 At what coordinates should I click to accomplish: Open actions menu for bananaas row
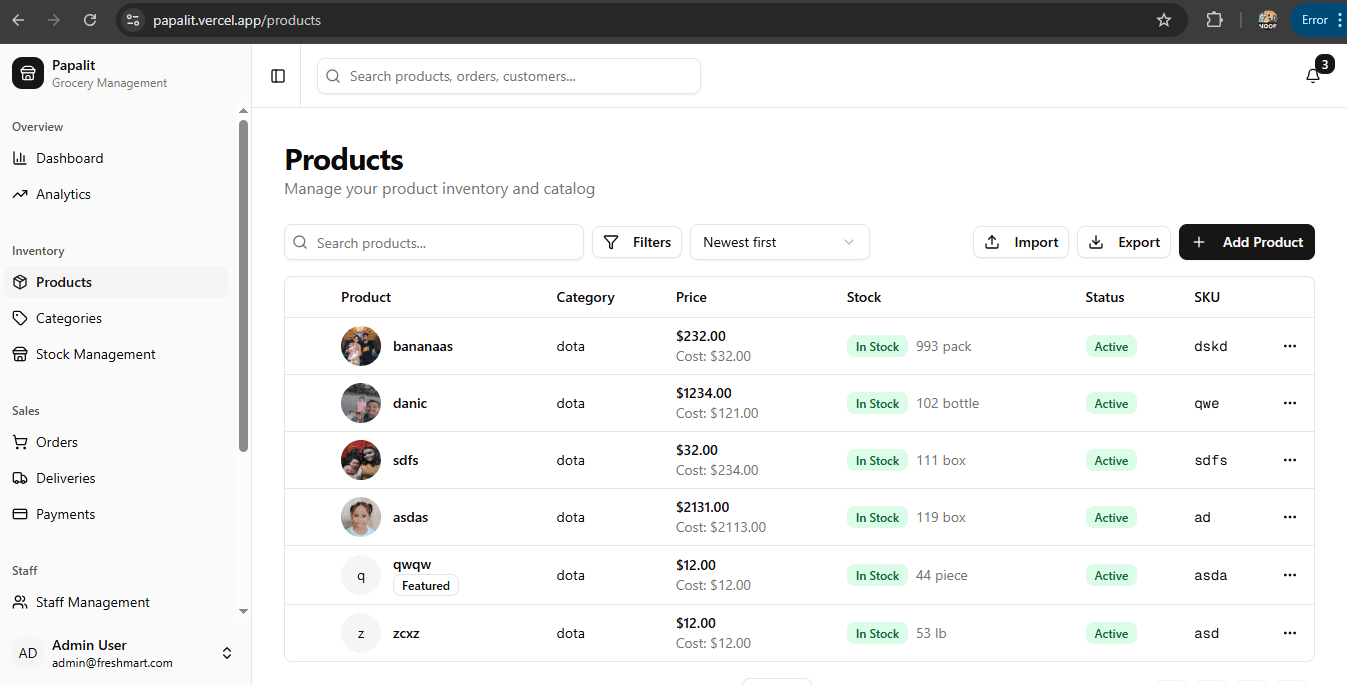(x=1290, y=346)
